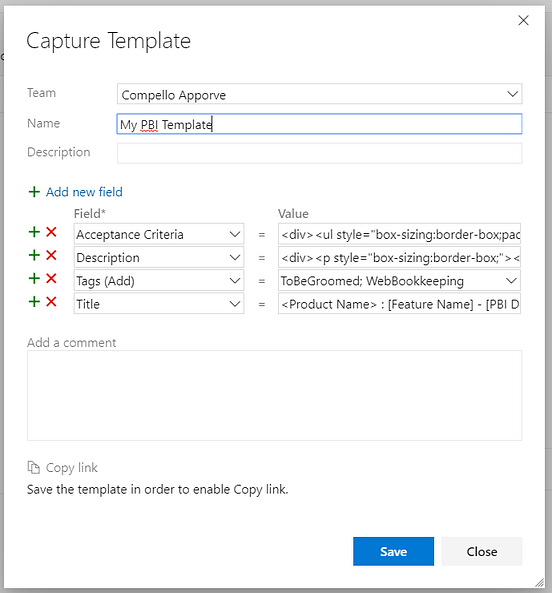Click inside the Add a comment box

click(x=274, y=395)
